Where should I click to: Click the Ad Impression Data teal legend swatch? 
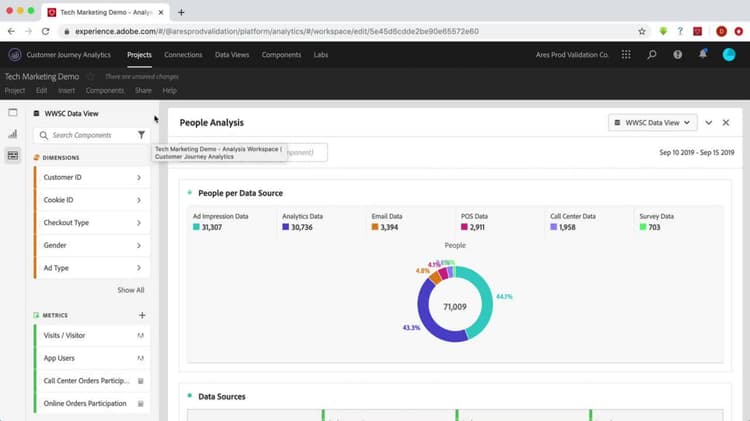pos(196,227)
